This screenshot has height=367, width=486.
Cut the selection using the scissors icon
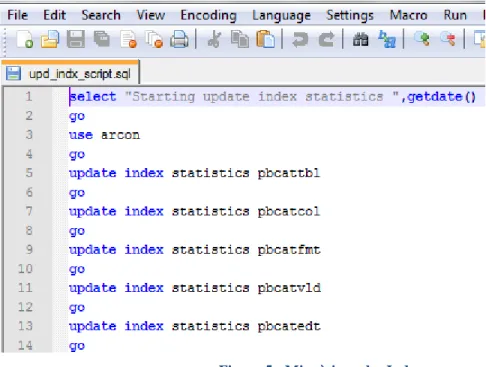[214, 39]
